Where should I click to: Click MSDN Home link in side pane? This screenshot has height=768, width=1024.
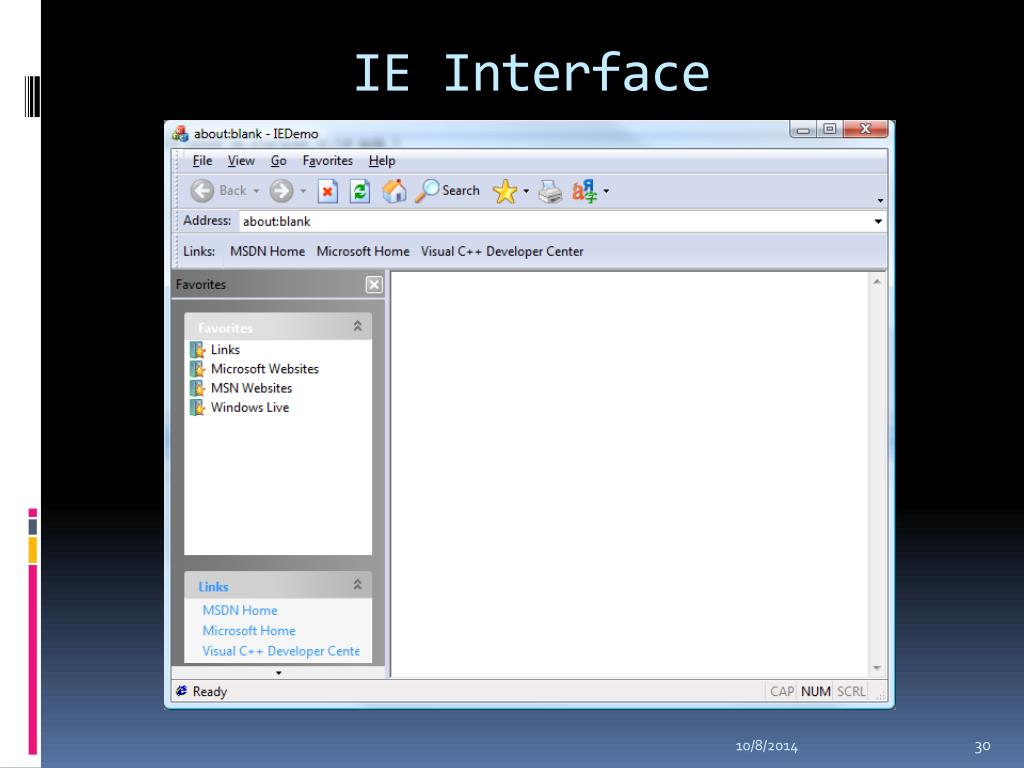click(x=240, y=611)
